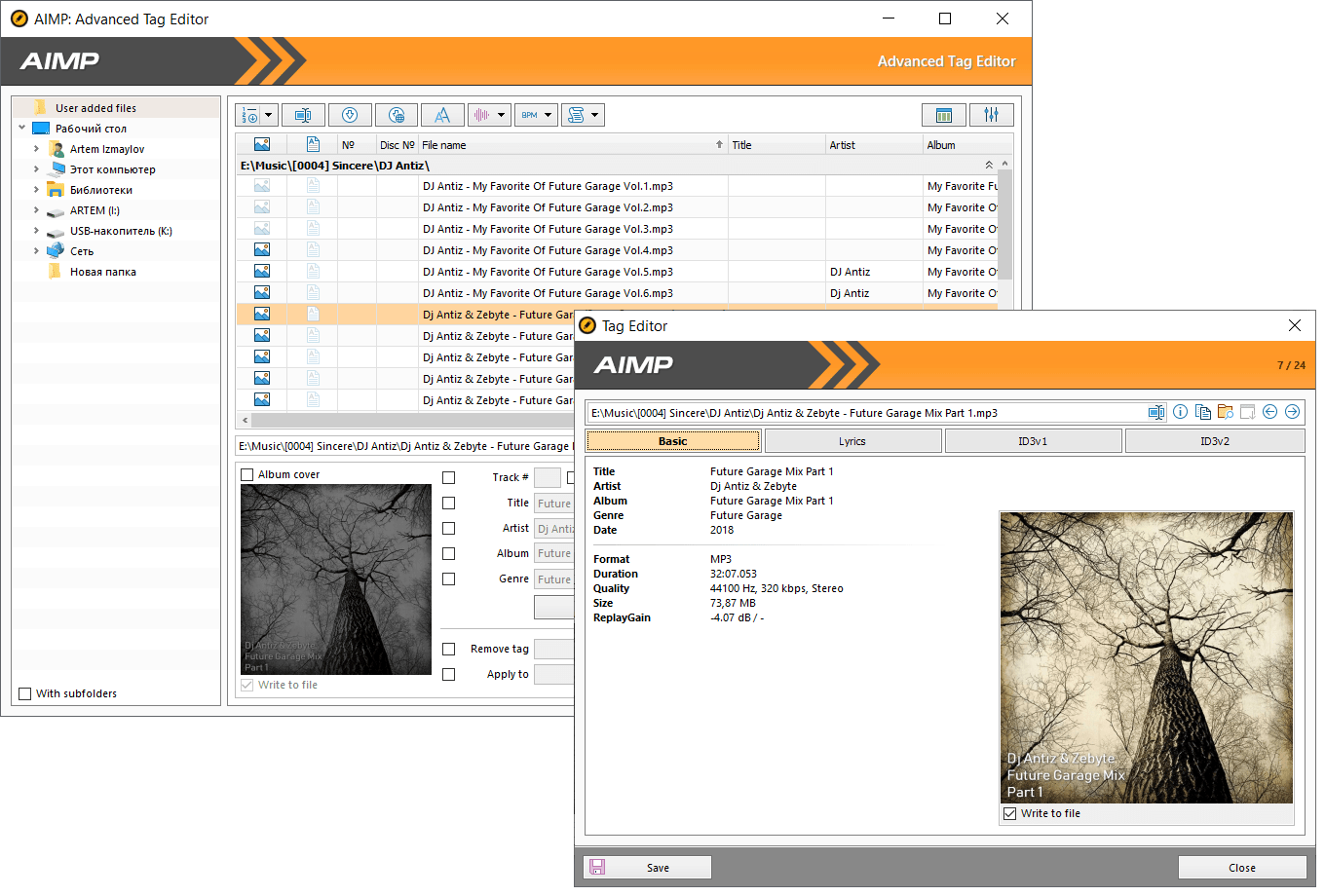This screenshot has width=1325, height=896.
Task: Click the font case 'A' toolbar icon
Action: [x=442, y=115]
